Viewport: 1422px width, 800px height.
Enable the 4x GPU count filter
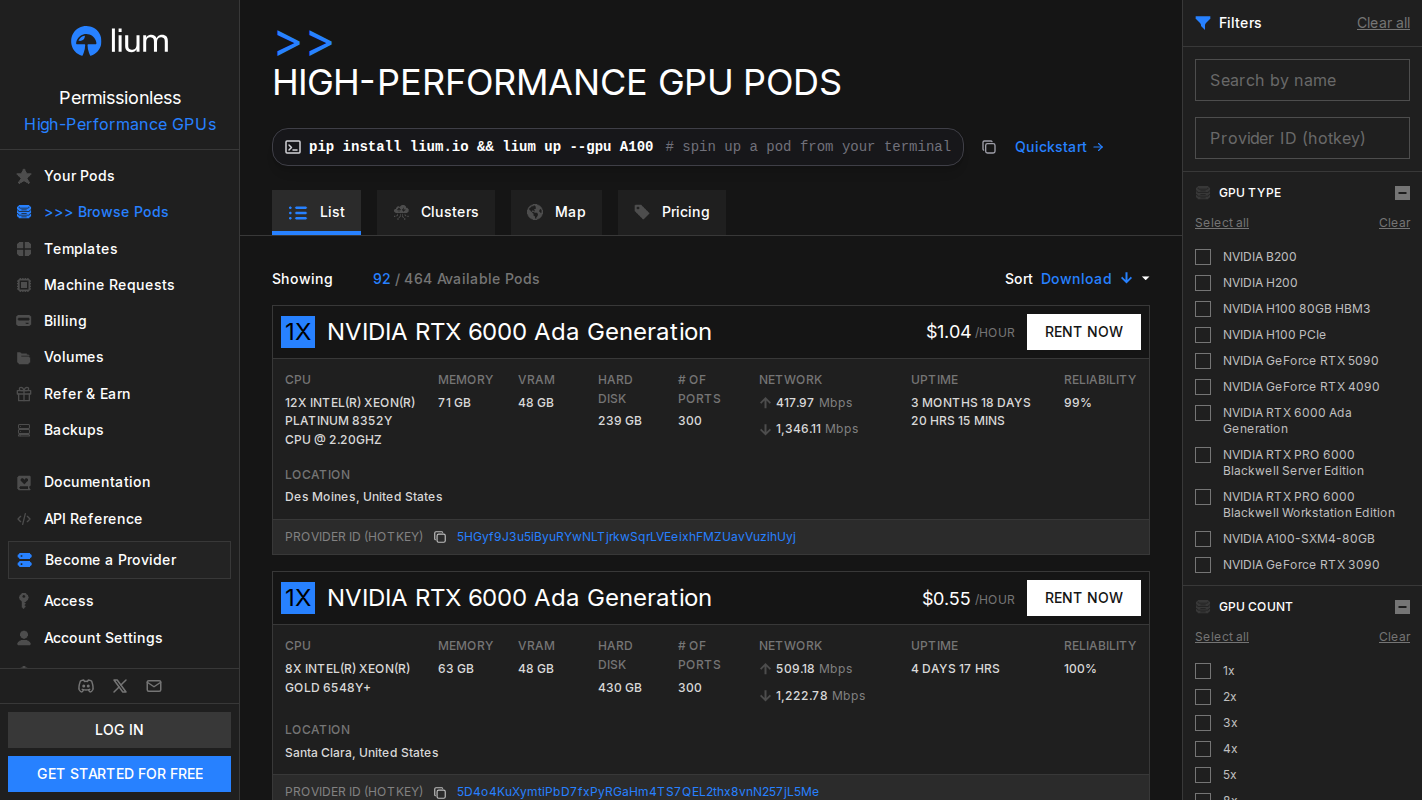point(1203,749)
